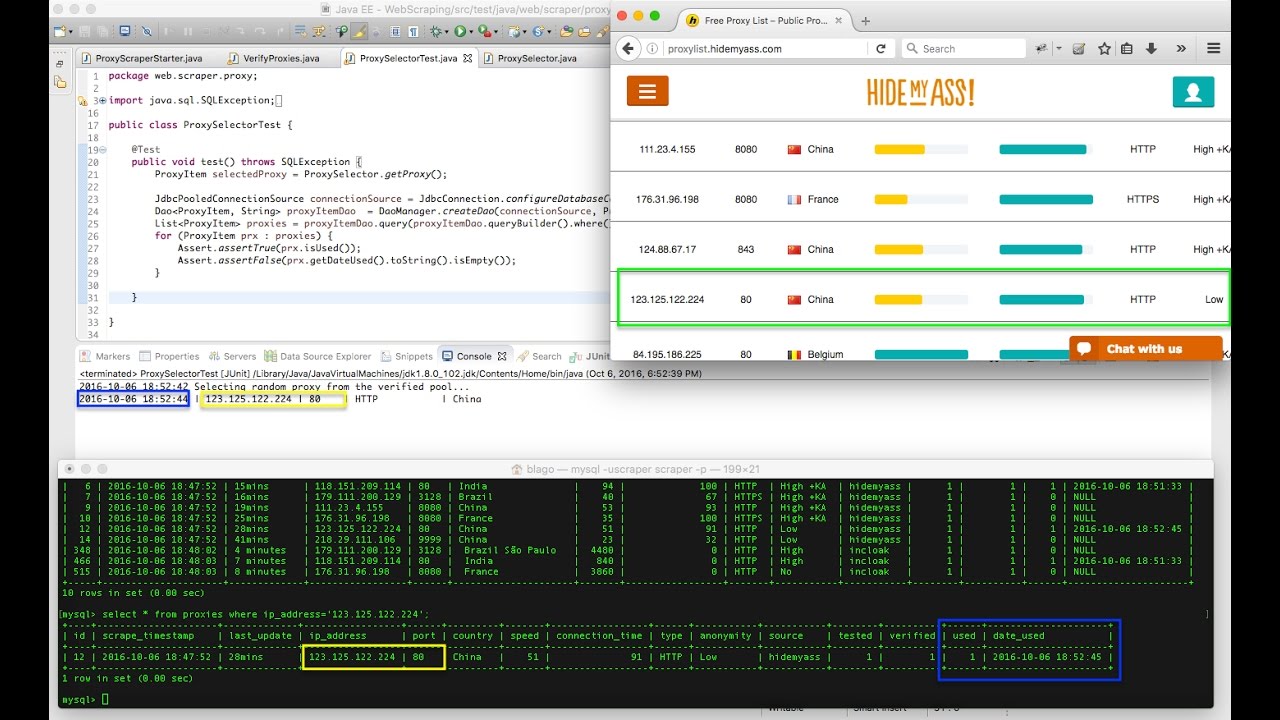Open the New file dropdown arrow in Eclipse
The width and height of the screenshot is (1280, 720).
tap(71, 33)
